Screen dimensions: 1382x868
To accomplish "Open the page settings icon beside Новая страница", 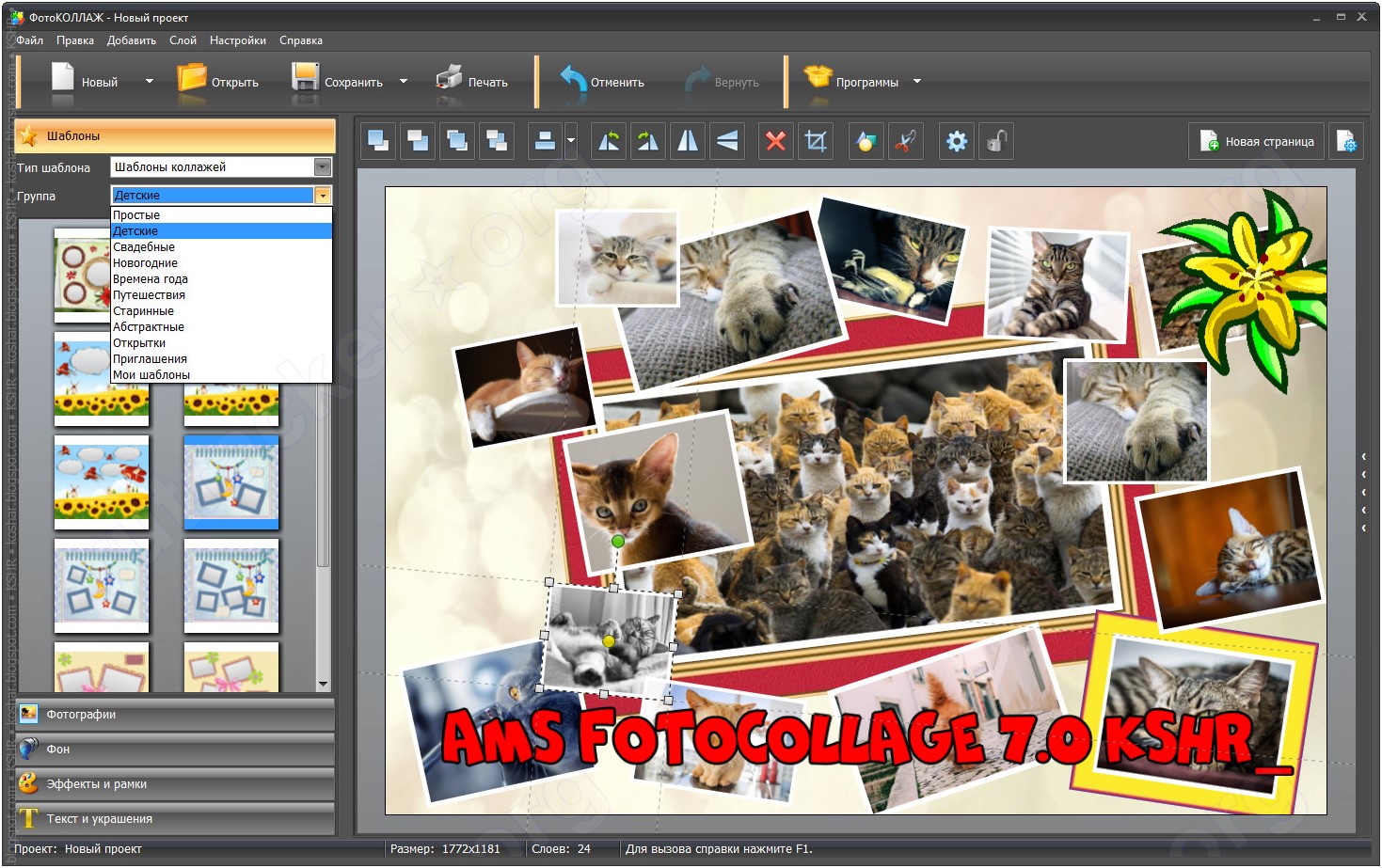I will click(1346, 141).
